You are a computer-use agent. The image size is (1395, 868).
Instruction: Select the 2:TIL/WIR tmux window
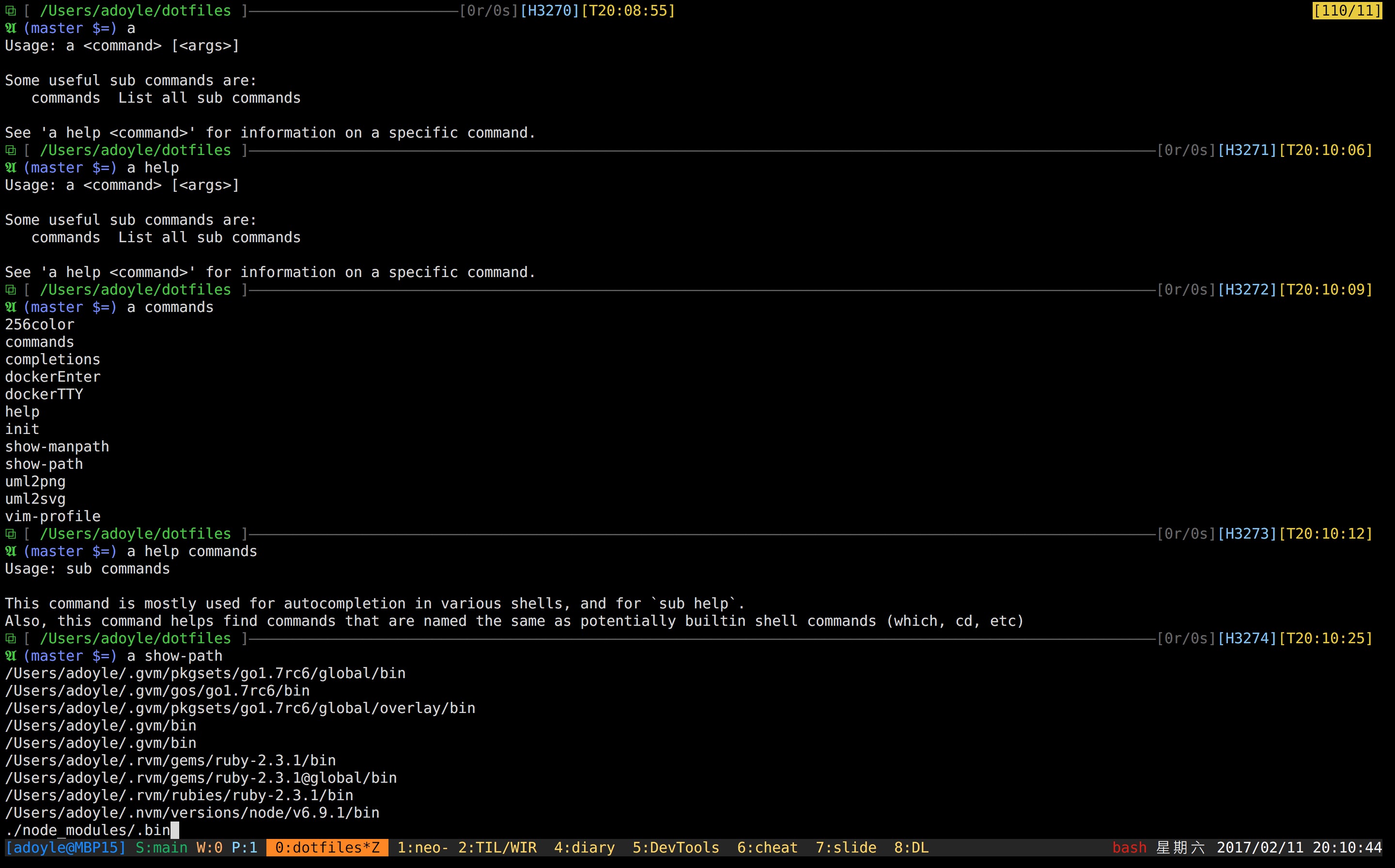pos(497,848)
